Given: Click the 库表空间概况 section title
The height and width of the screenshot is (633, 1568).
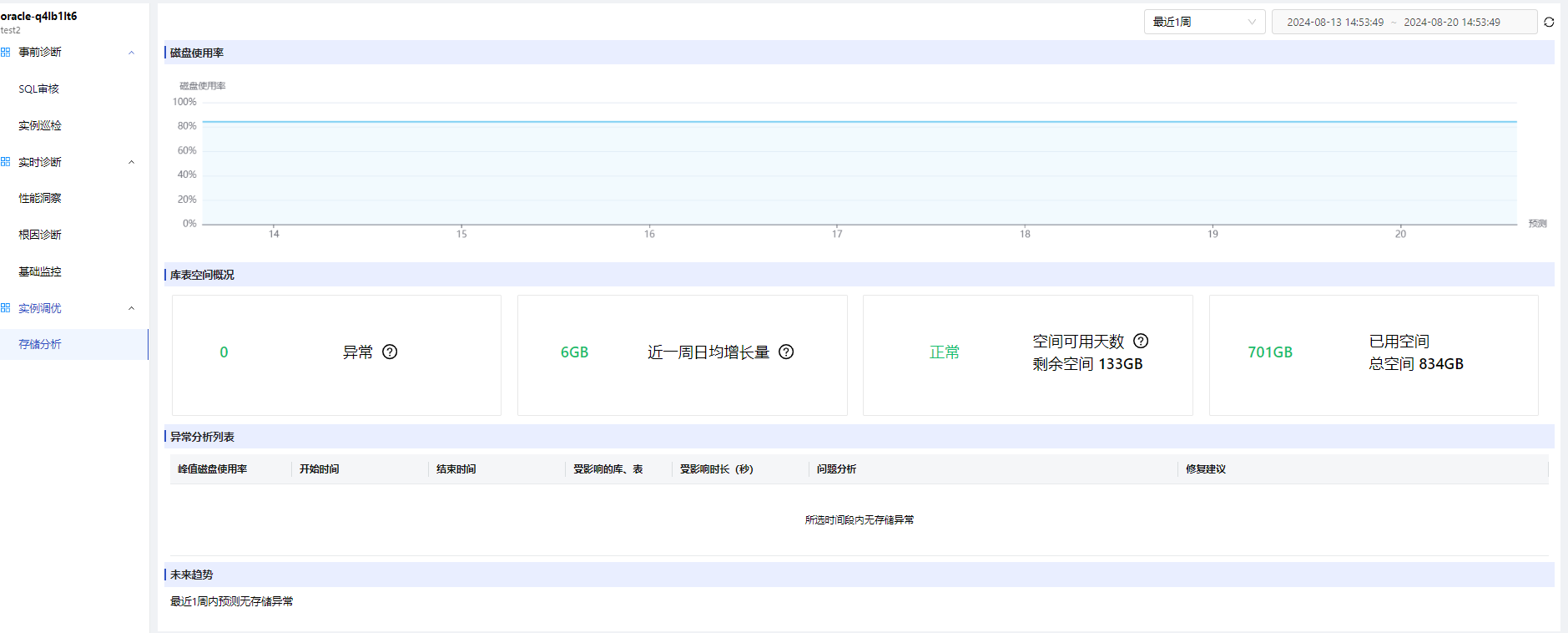Looking at the screenshot, I should 202,275.
